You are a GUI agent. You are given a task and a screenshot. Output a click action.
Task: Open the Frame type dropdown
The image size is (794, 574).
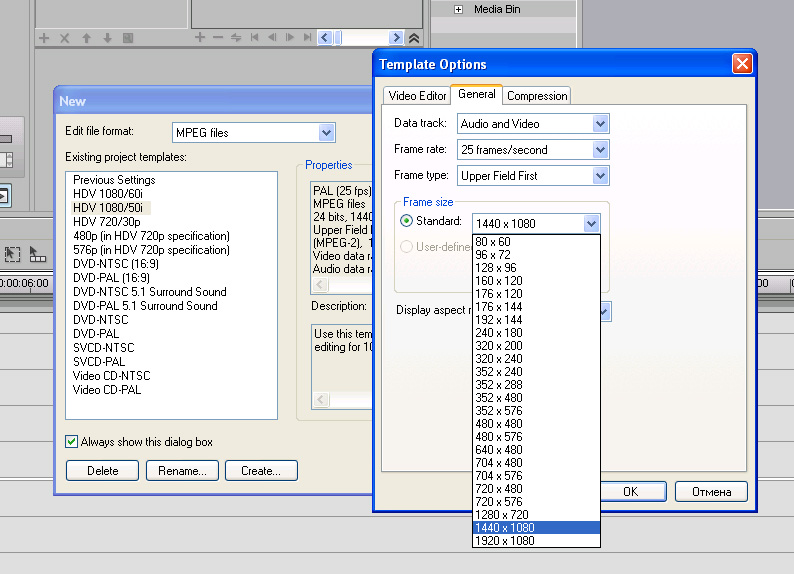click(600, 176)
